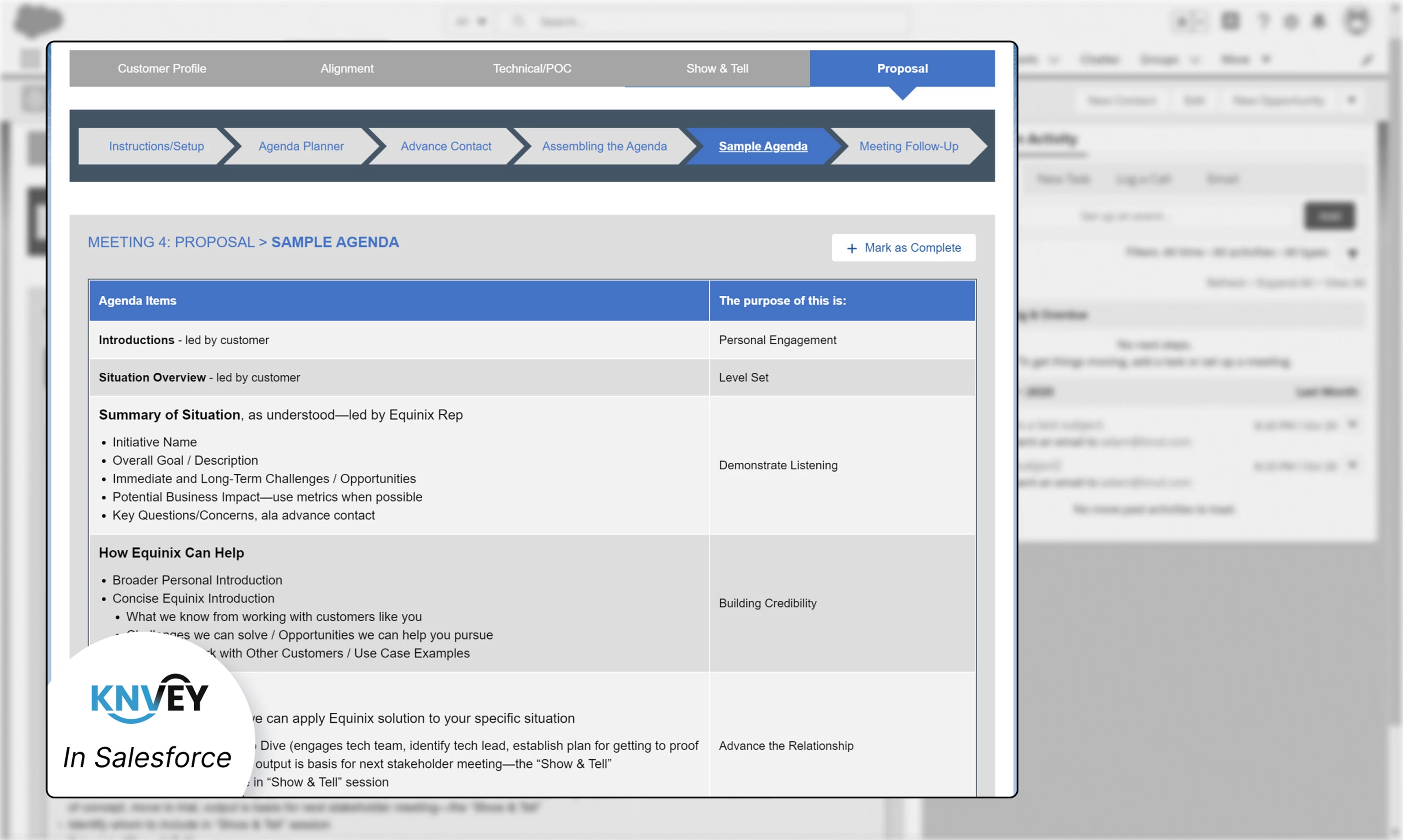Open the setup gear icon
Screen dimensions: 1403x840
tap(1291, 21)
